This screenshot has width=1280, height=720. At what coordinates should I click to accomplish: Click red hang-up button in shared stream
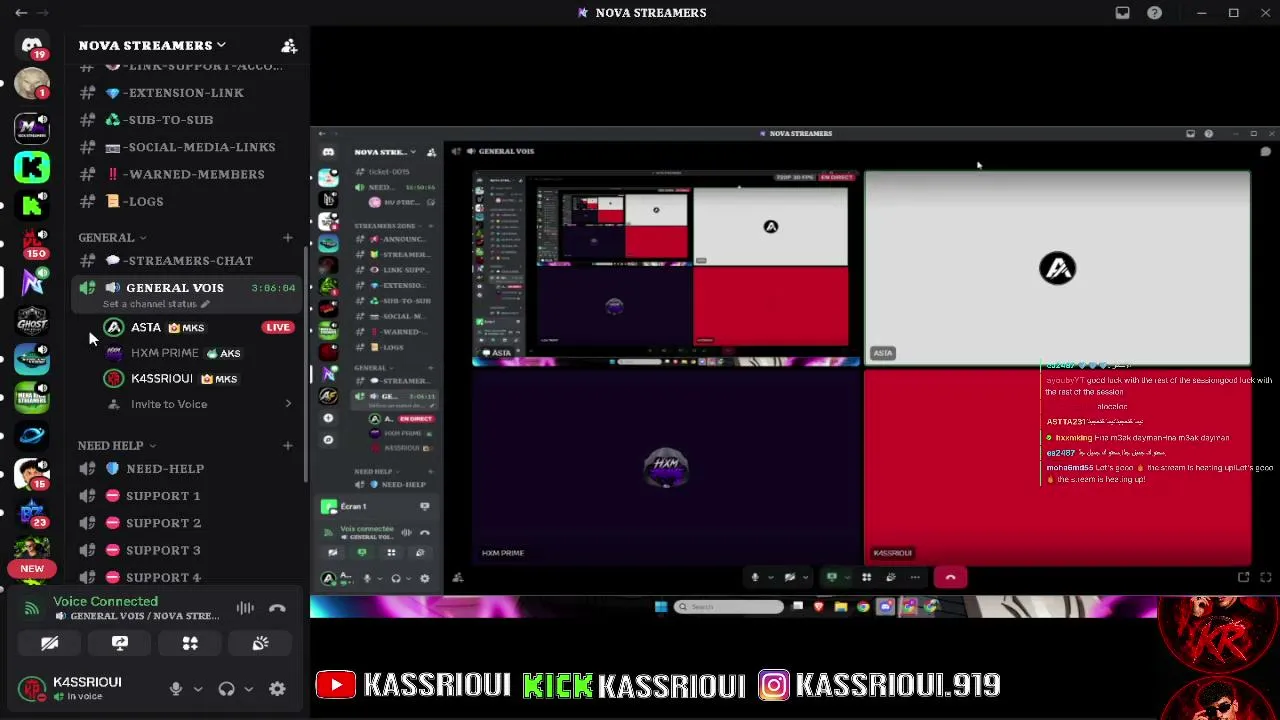[950, 577]
